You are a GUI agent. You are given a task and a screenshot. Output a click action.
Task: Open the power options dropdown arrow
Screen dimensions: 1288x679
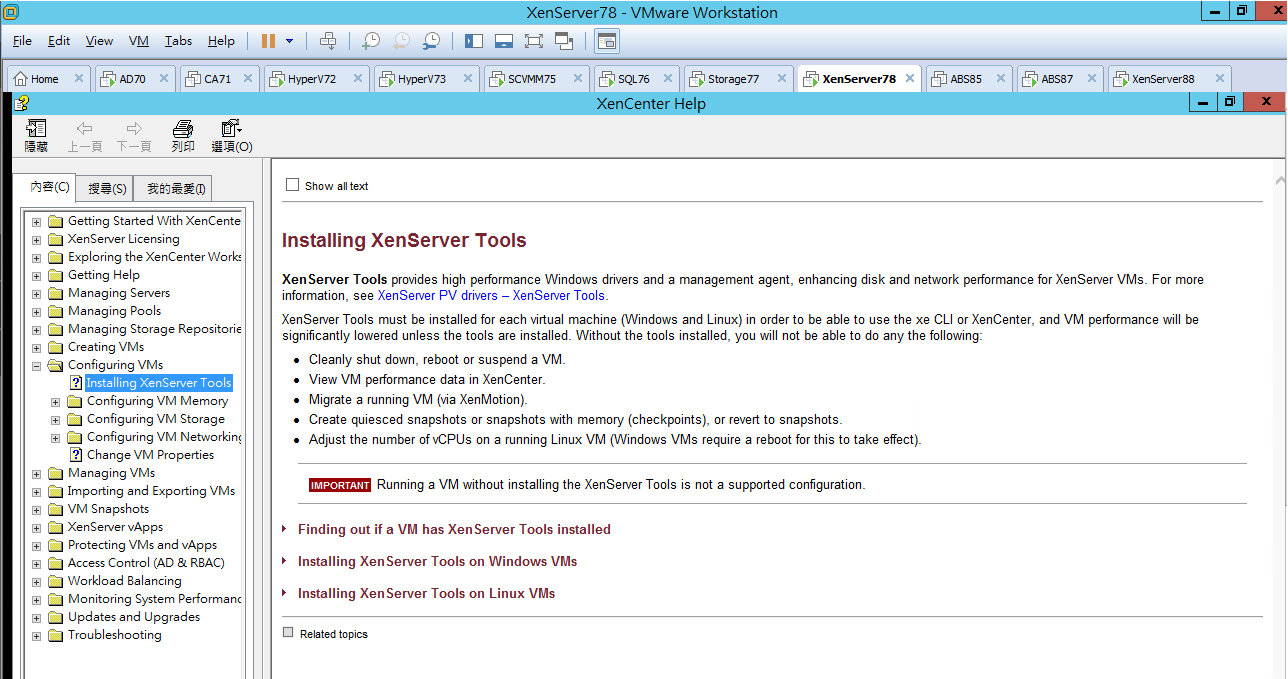(290, 41)
